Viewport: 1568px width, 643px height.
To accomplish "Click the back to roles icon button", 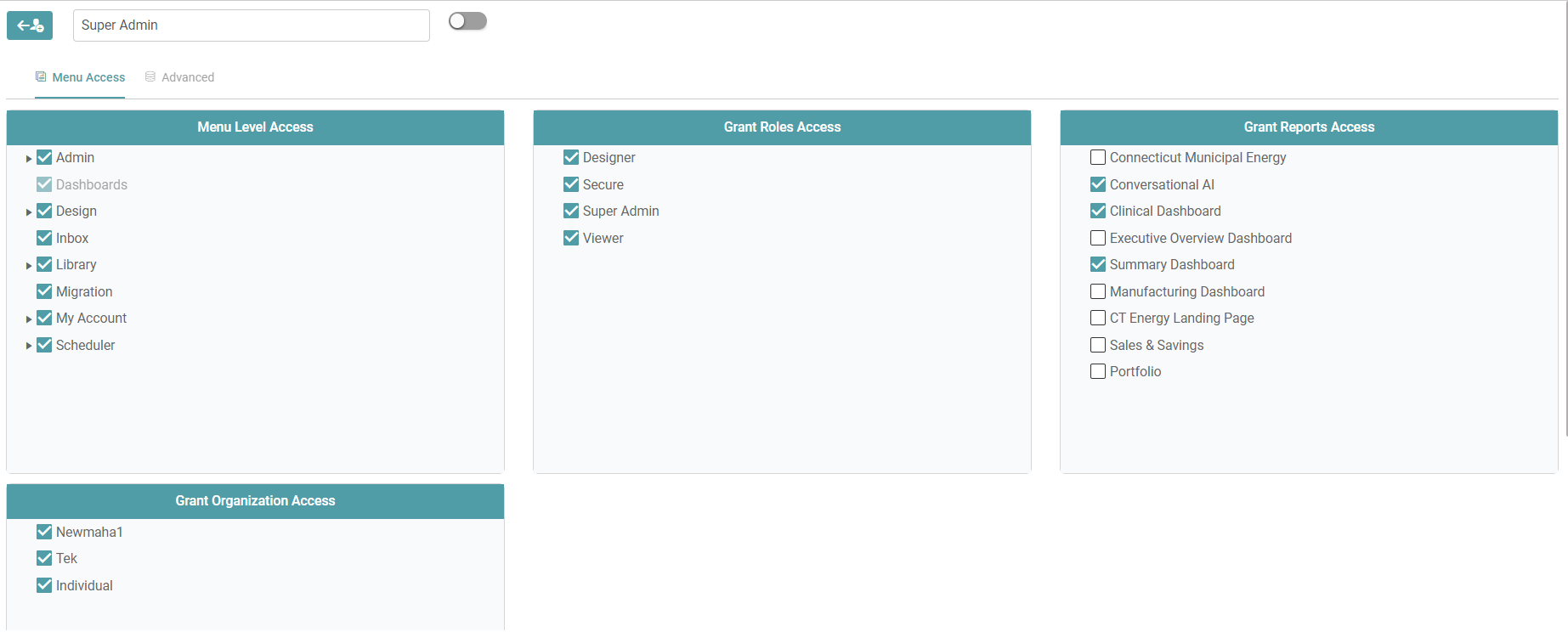I will tap(30, 25).
